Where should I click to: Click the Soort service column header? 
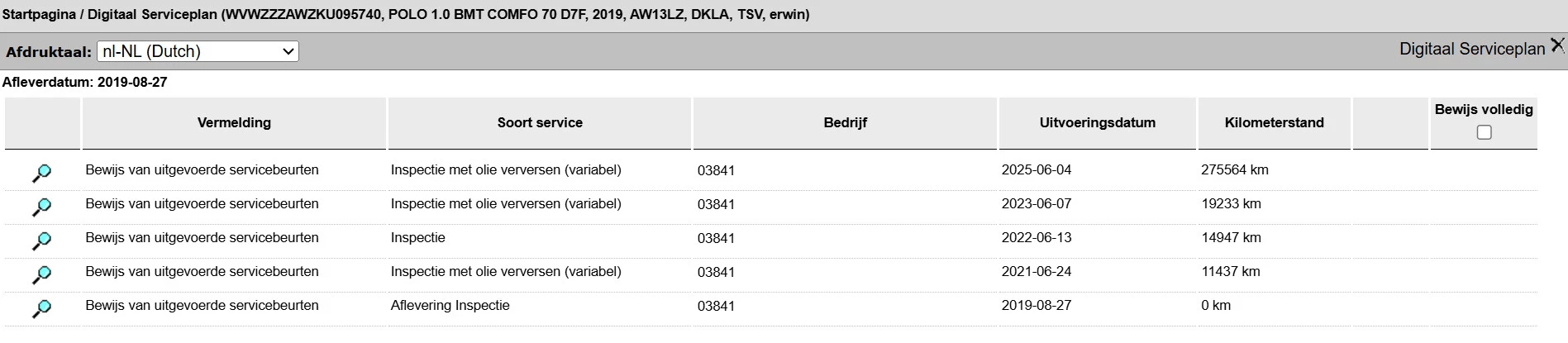coord(540,122)
